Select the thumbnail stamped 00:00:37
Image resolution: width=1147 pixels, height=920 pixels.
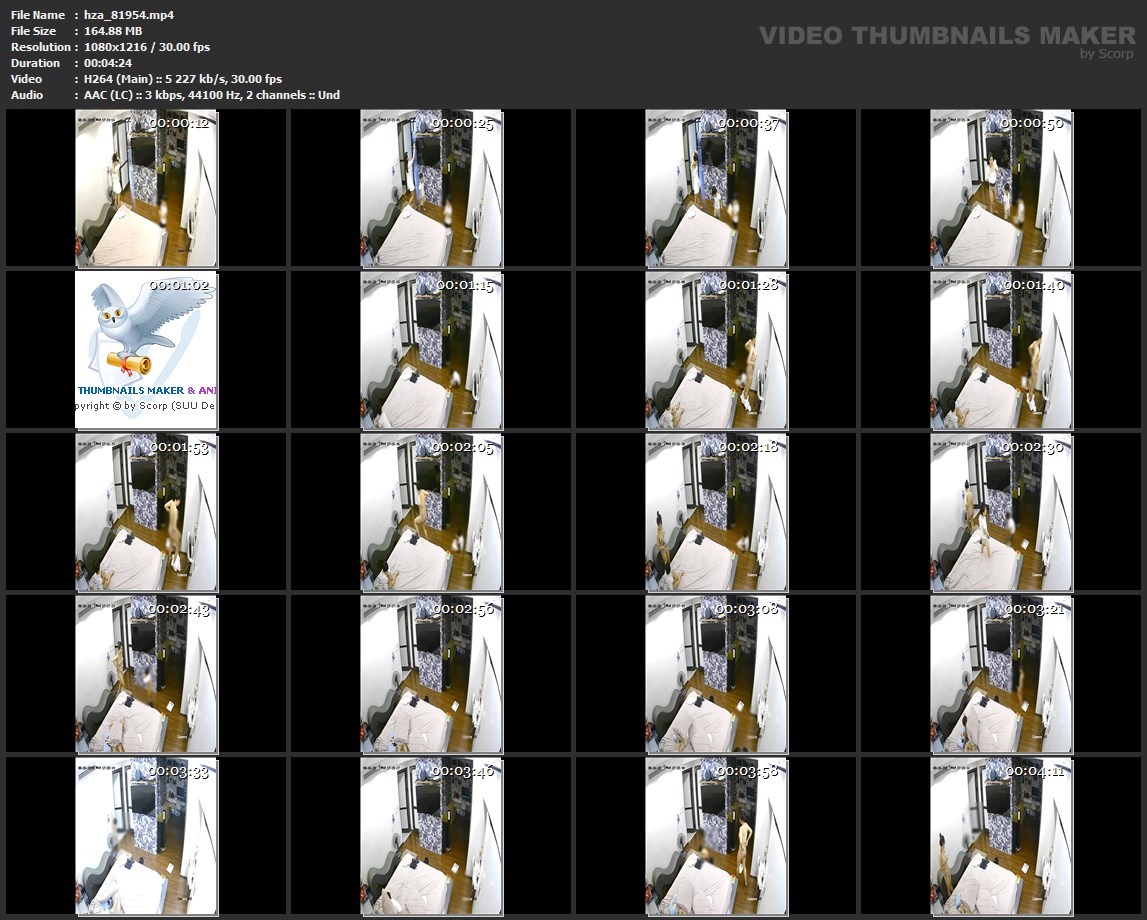pyautogui.click(x=716, y=188)
